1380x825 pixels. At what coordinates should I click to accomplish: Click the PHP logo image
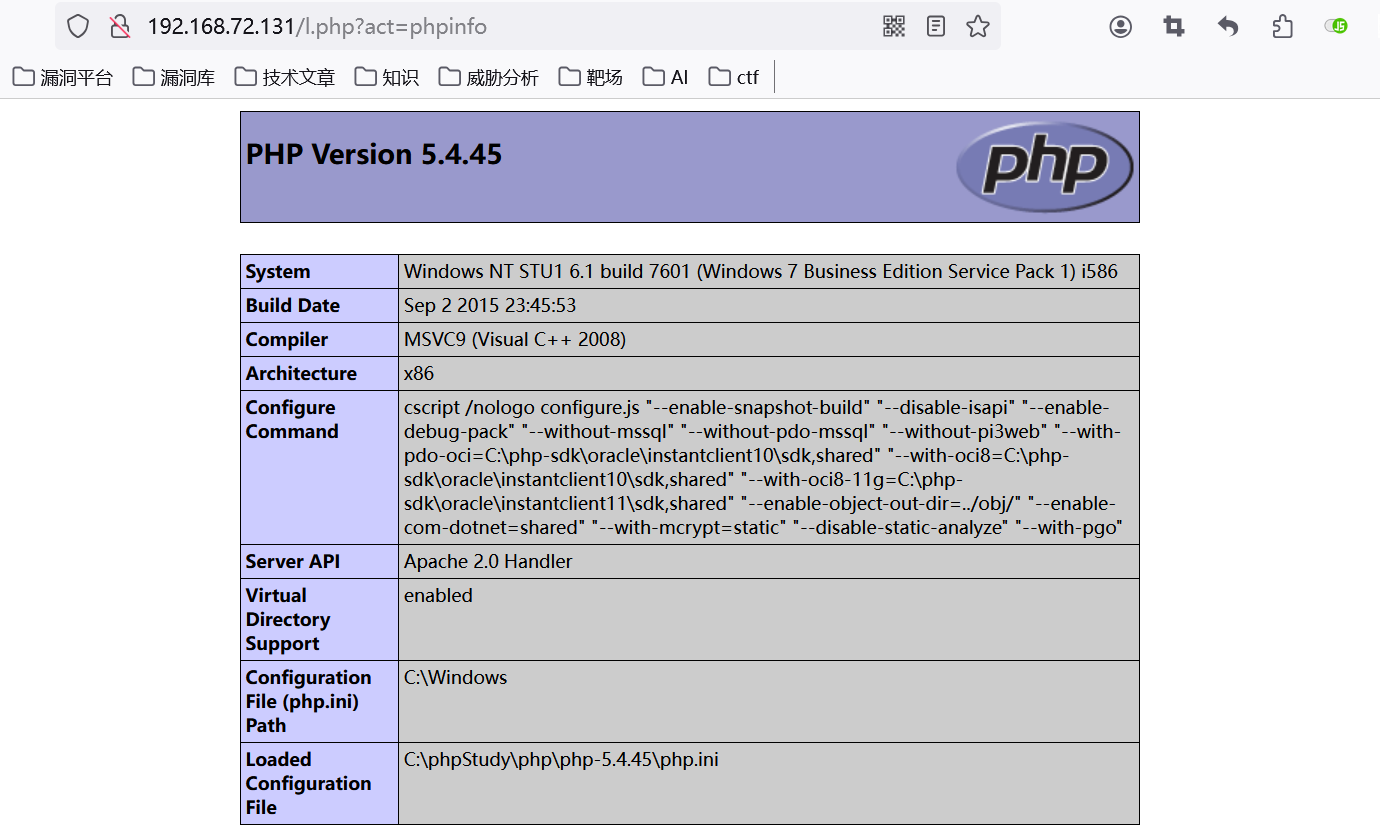[x=1044, y=167]
